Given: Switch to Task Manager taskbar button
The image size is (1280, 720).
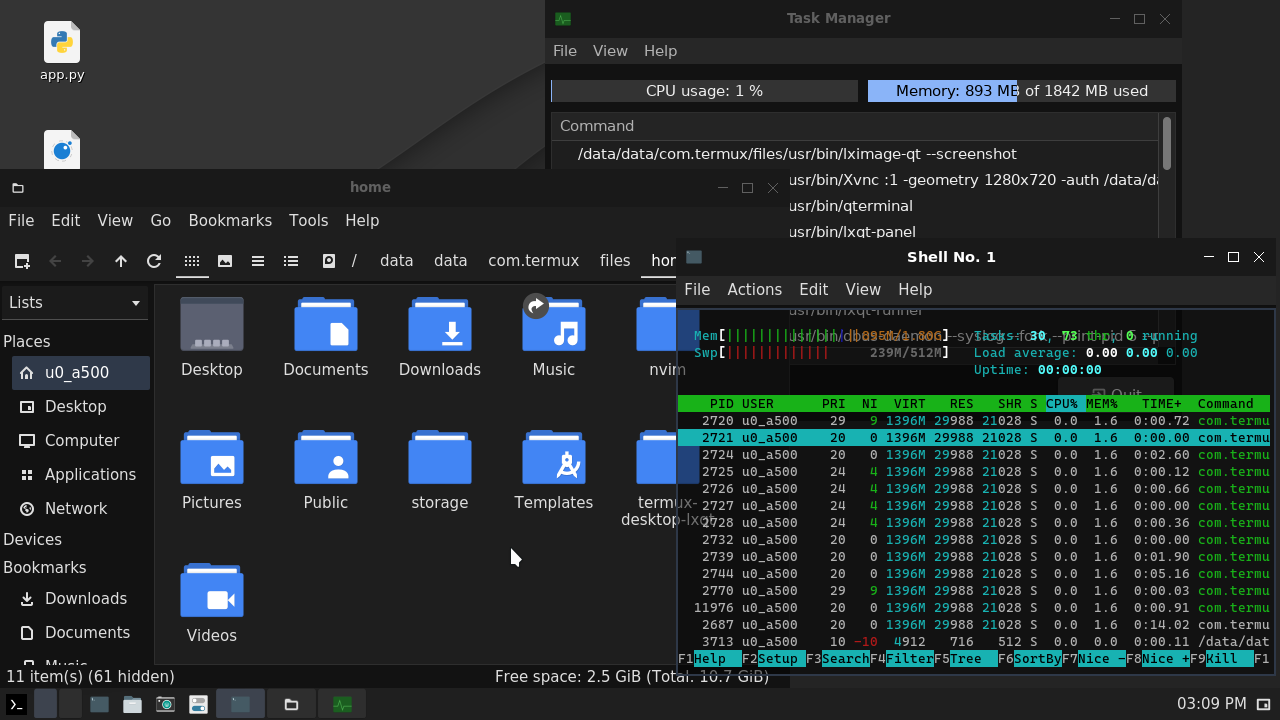Looking at the screenshot, I should [342, 704].
